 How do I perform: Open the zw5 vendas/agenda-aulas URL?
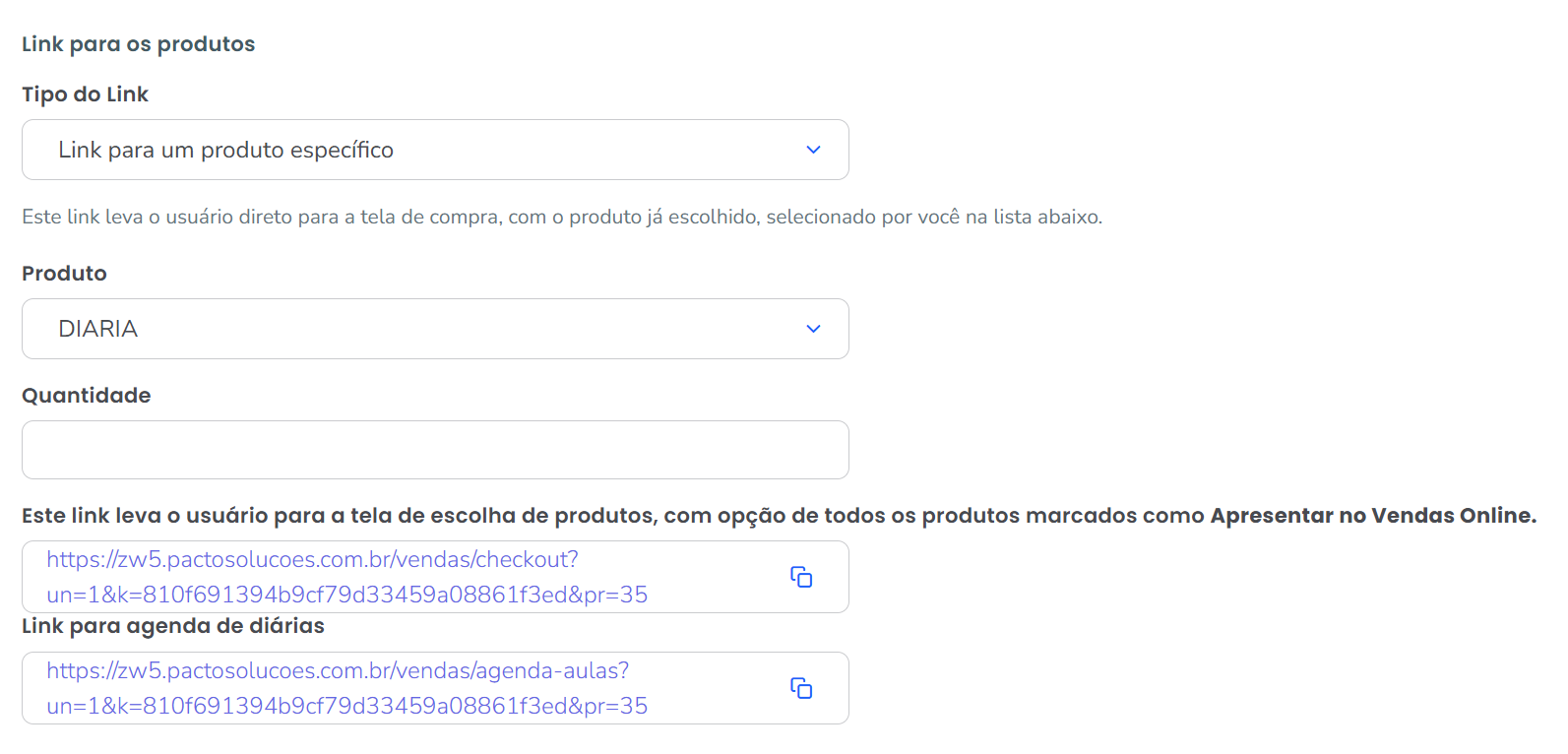click(x=338, y=671)
